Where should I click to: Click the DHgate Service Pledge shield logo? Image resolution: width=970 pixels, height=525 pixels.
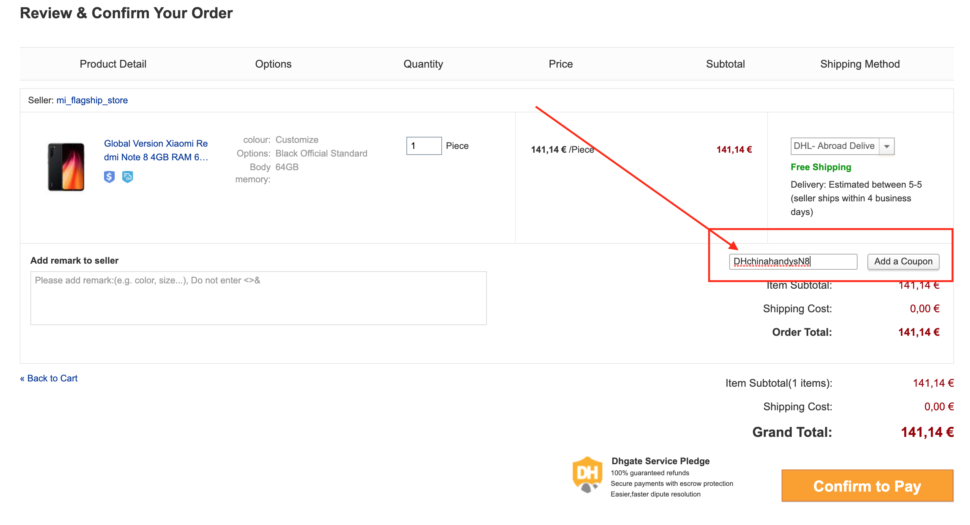coord(587,475)
